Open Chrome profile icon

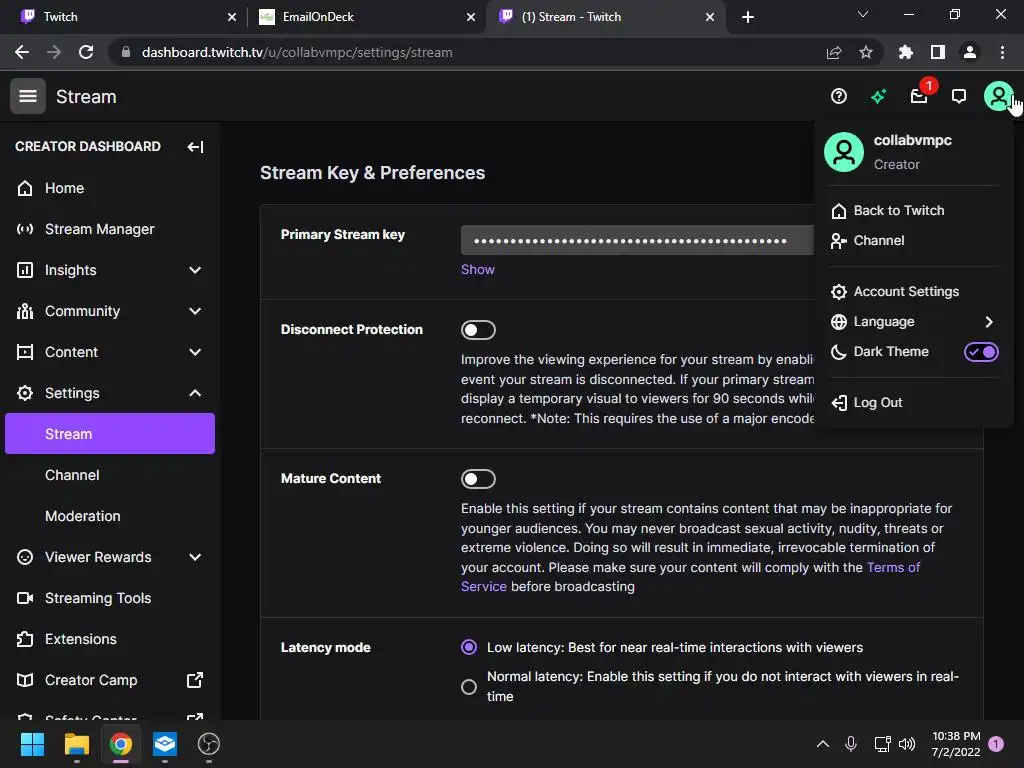point(970,52)
